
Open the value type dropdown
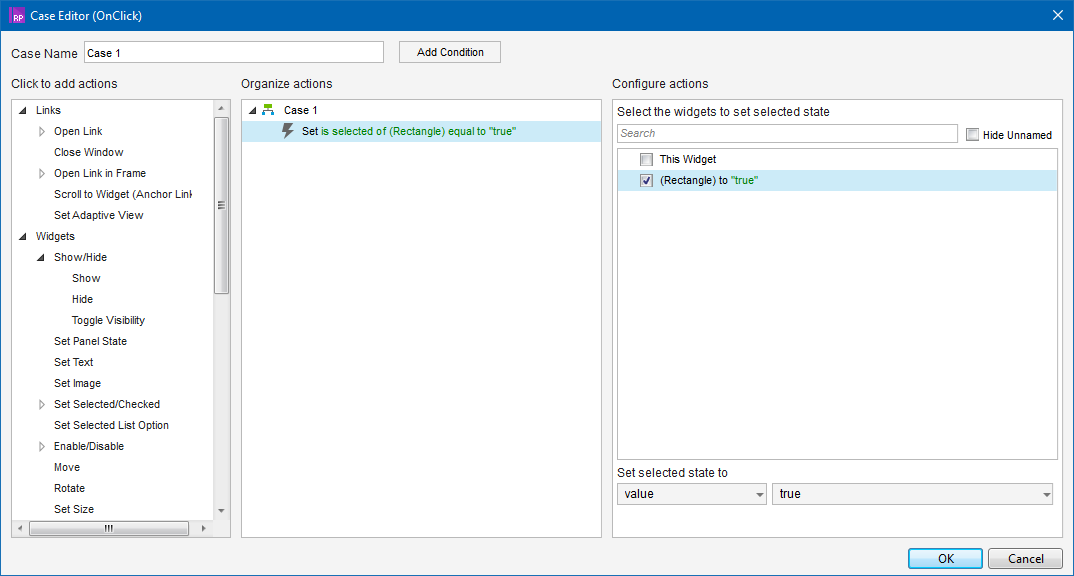click(x=692, y=494)
